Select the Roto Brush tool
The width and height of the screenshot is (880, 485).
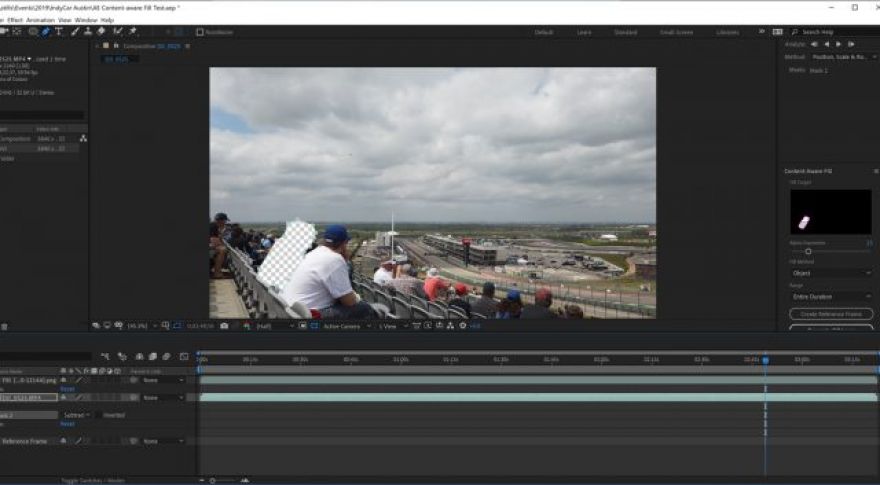(x=118, y=32)
